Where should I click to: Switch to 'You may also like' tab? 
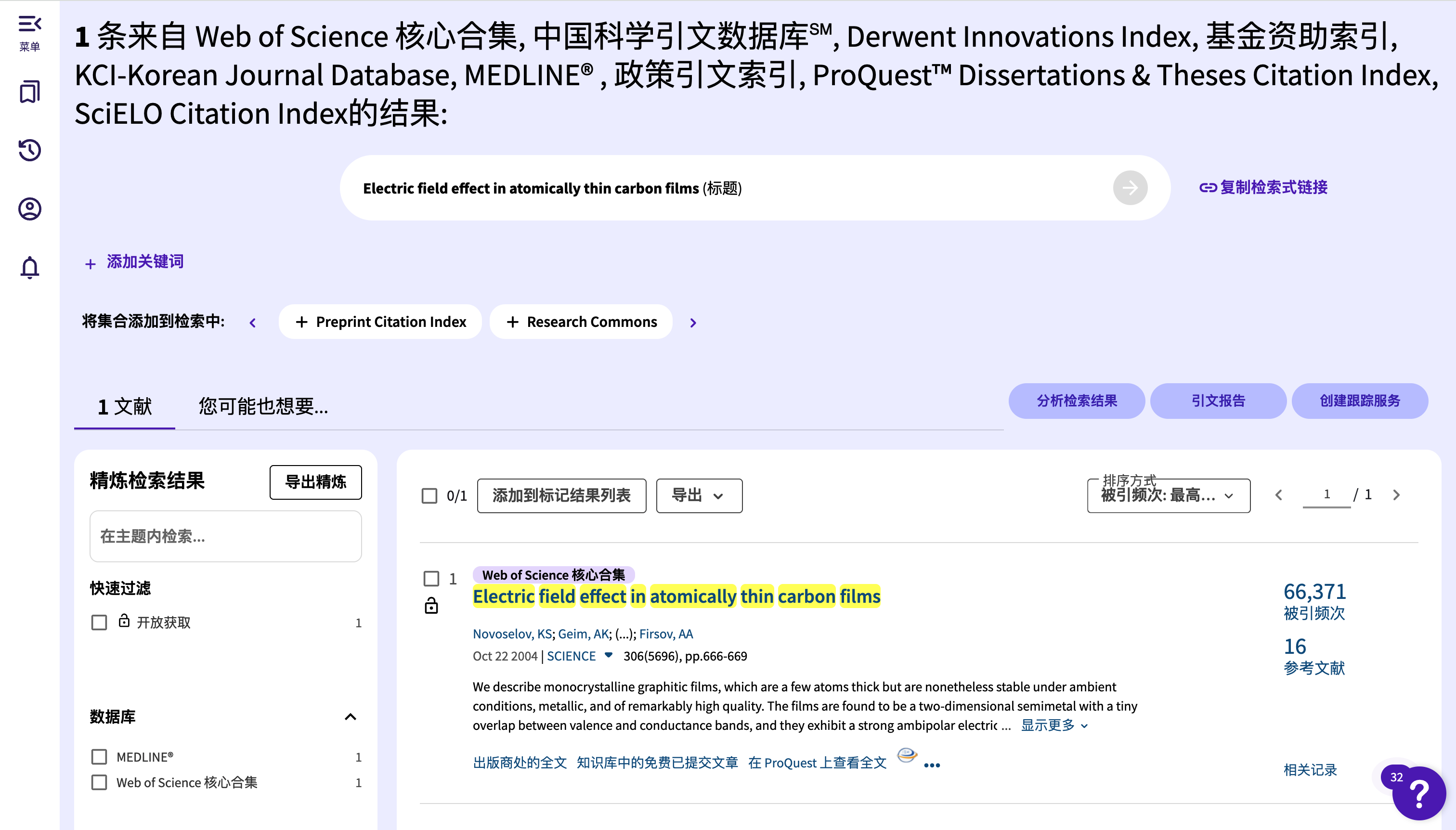(x=263, y=406)
